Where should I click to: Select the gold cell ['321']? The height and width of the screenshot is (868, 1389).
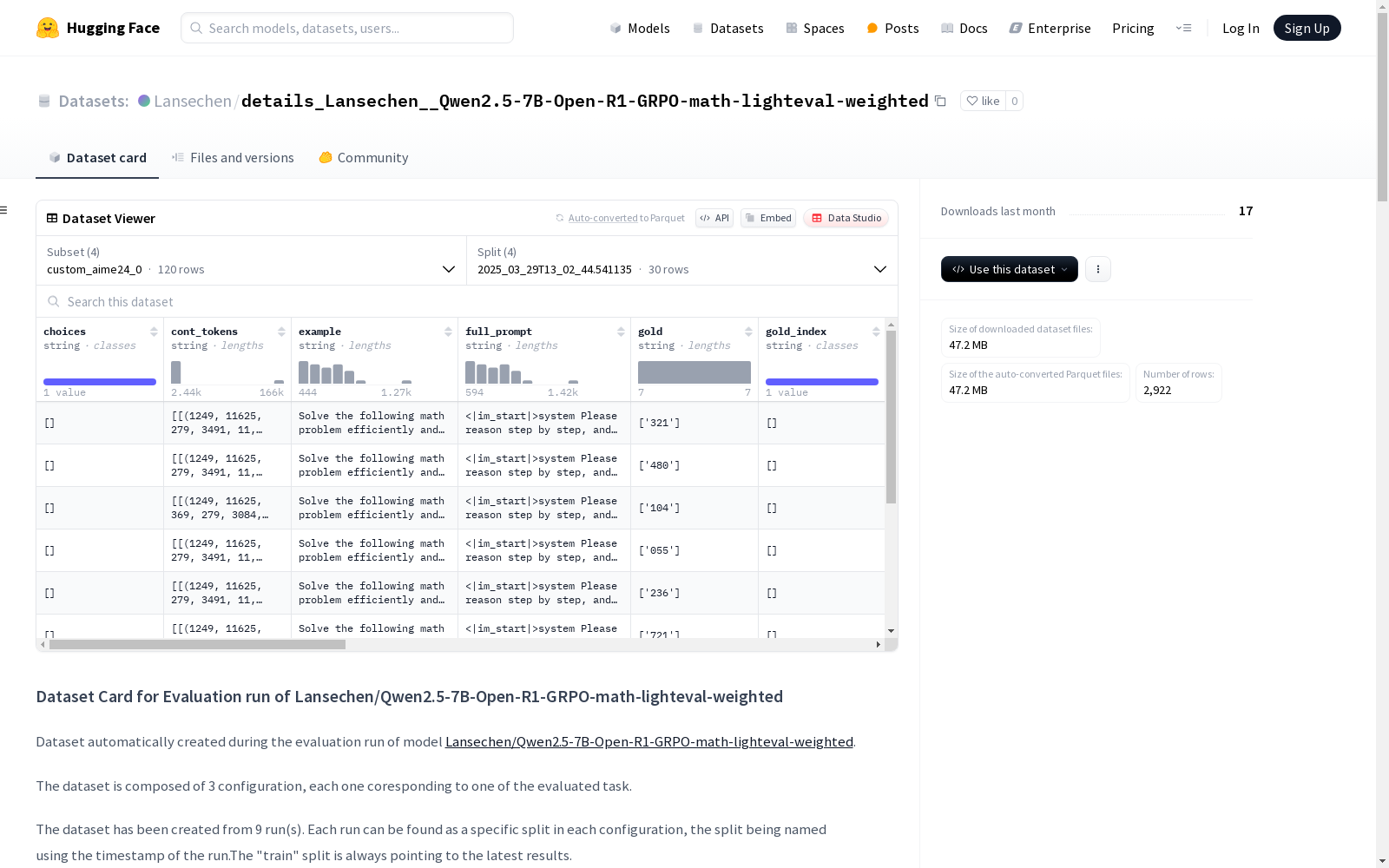pos(694,423)
